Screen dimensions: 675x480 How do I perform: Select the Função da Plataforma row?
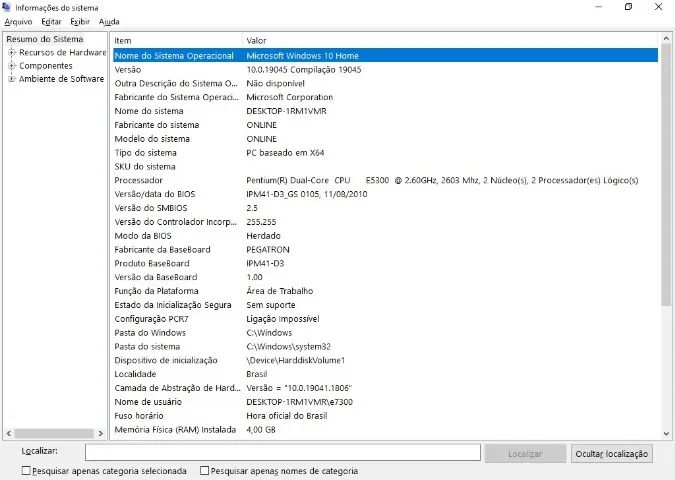tap(385, 291)
